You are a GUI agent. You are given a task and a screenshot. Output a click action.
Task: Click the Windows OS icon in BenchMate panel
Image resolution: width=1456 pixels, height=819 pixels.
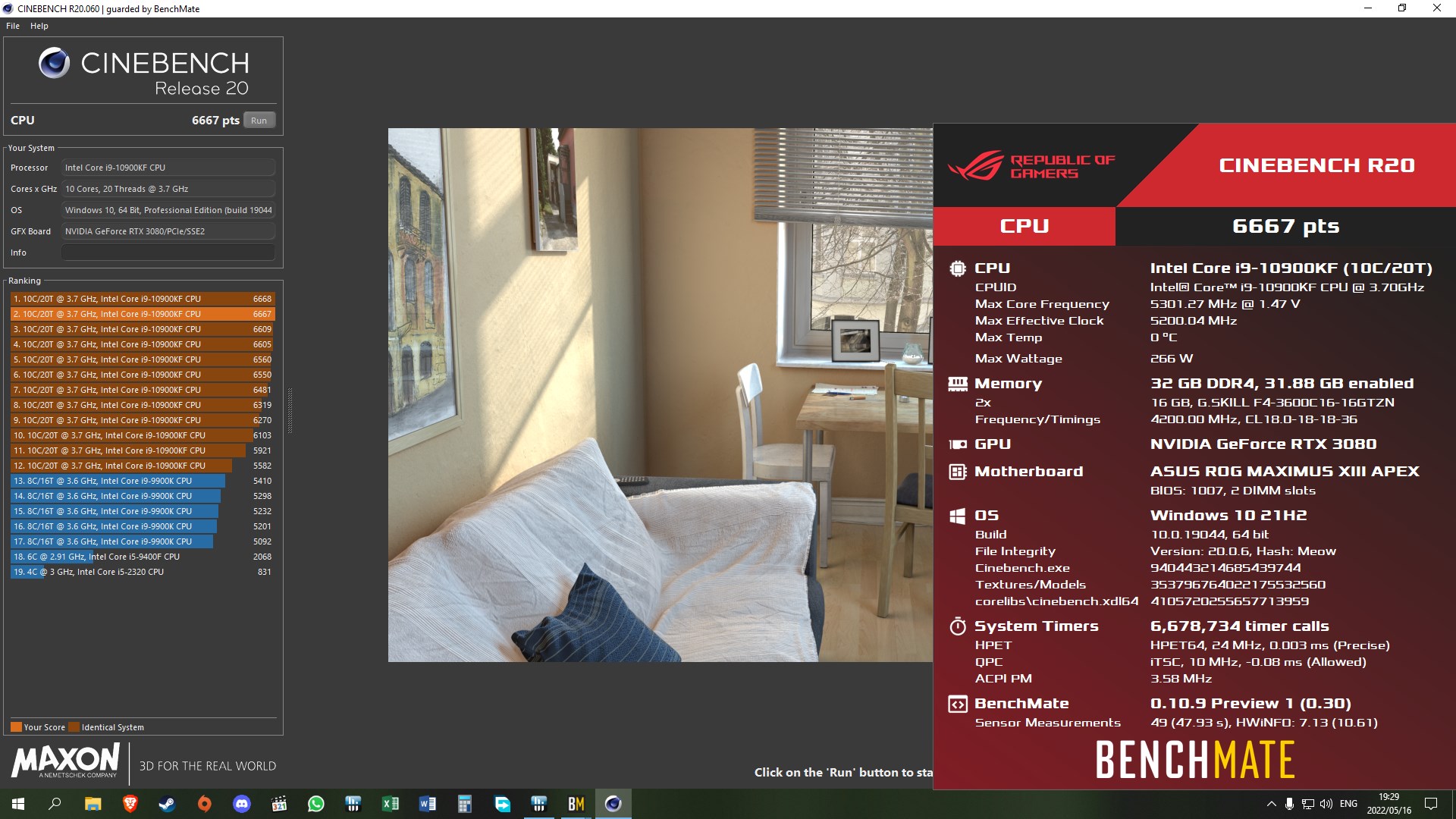click(x=958, y=516)
